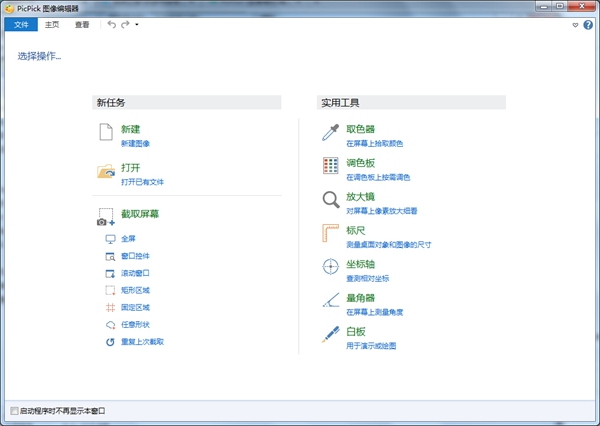The height and width of the screenshot is (426, 600).
Task: Switch to the 主页 tab
Action: coord(52,24)
